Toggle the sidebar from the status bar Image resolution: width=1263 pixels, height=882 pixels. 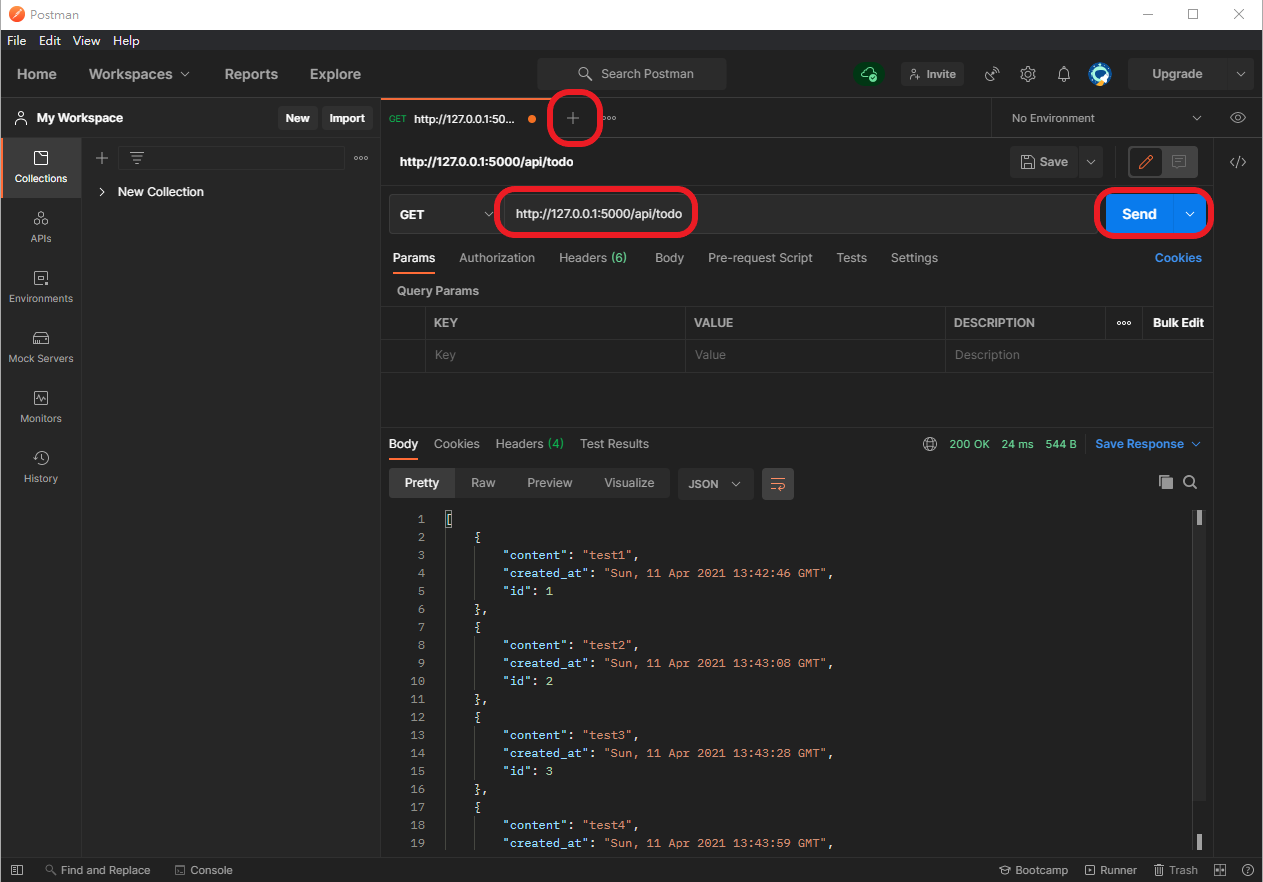[16, 870]
